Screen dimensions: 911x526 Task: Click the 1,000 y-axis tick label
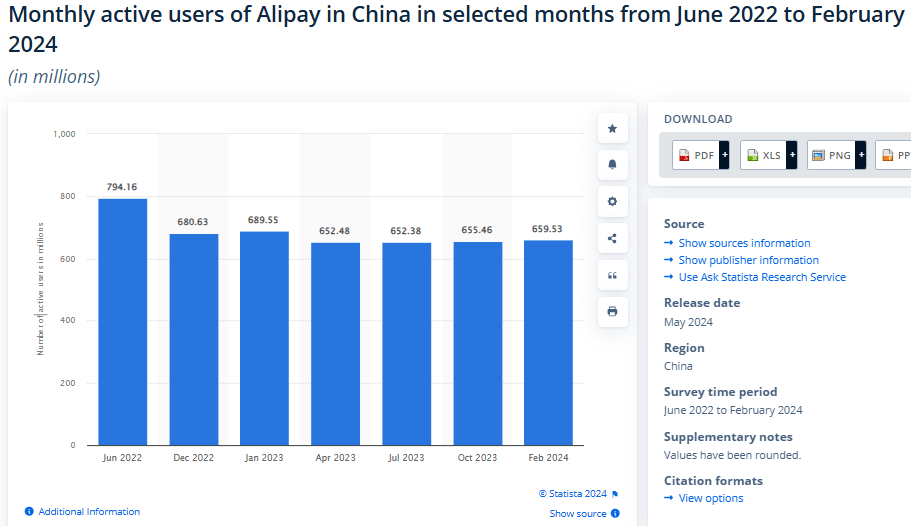[64, 134]
